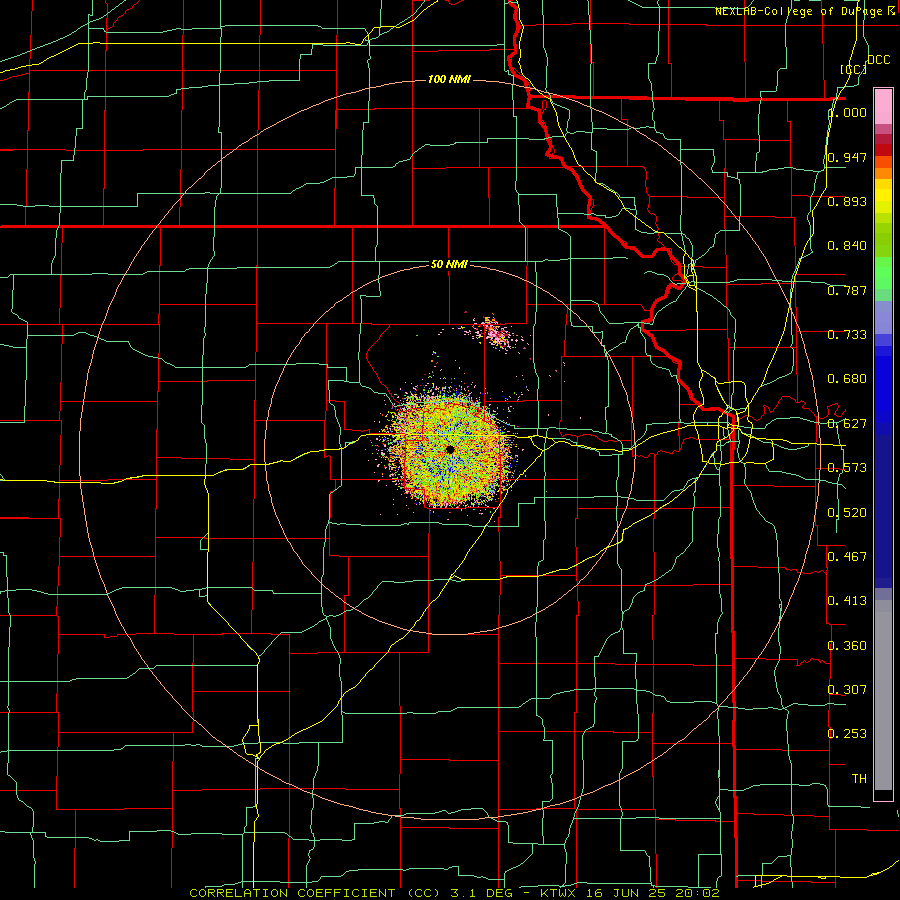This screenshot has height=900, width=900.
Task: Click the 0.307 color scale value
Action: click(x=847, y=689)
